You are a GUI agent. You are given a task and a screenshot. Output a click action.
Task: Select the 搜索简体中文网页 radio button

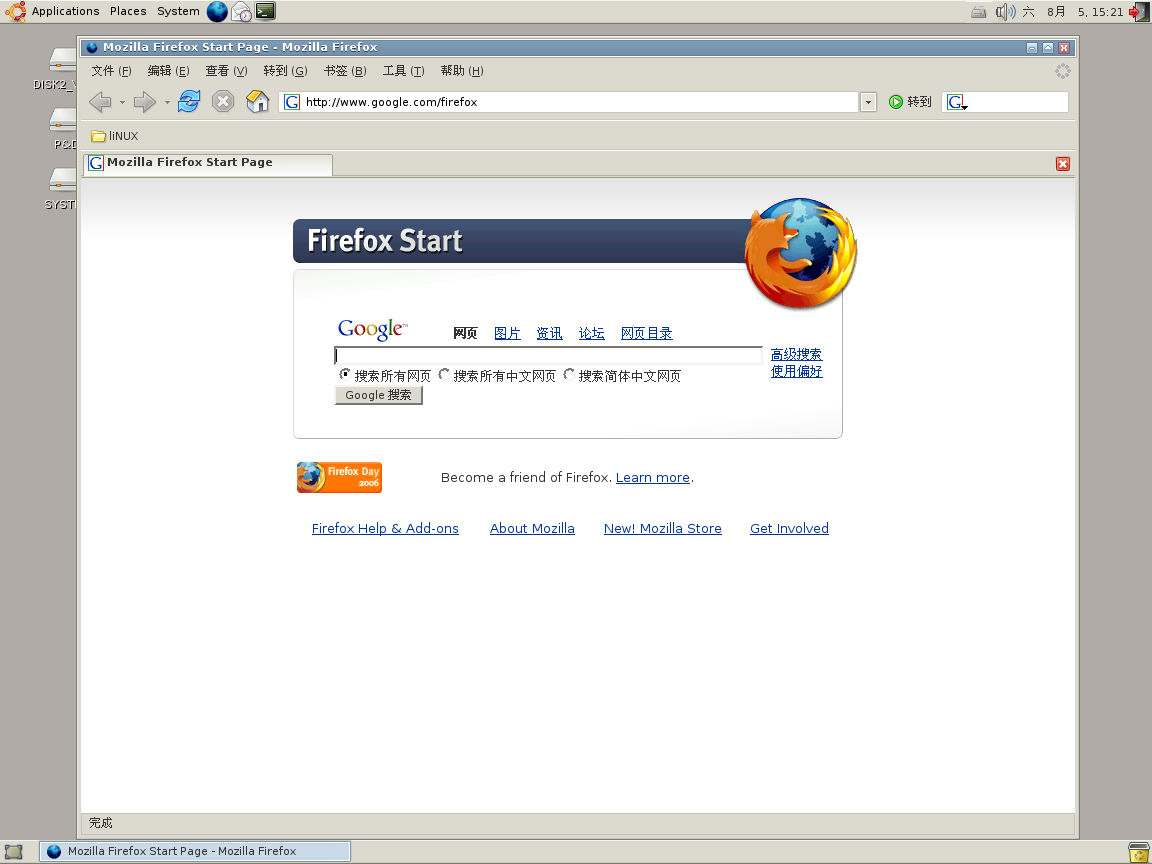click(x=569, y=375)
